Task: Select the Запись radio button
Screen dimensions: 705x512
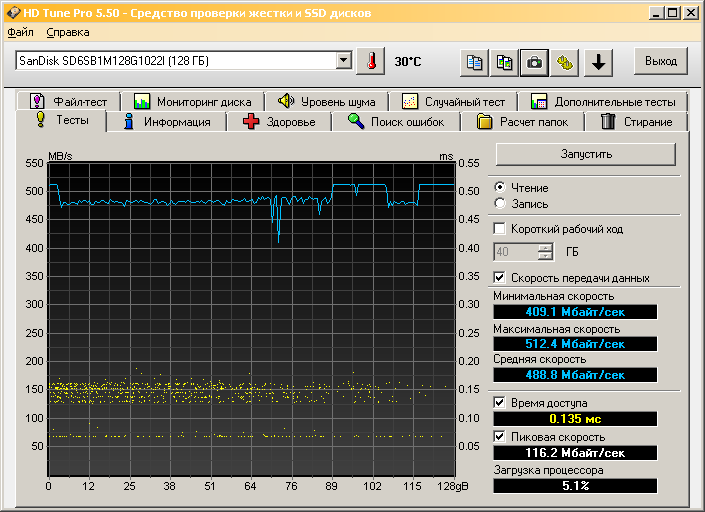Action: 500,203
